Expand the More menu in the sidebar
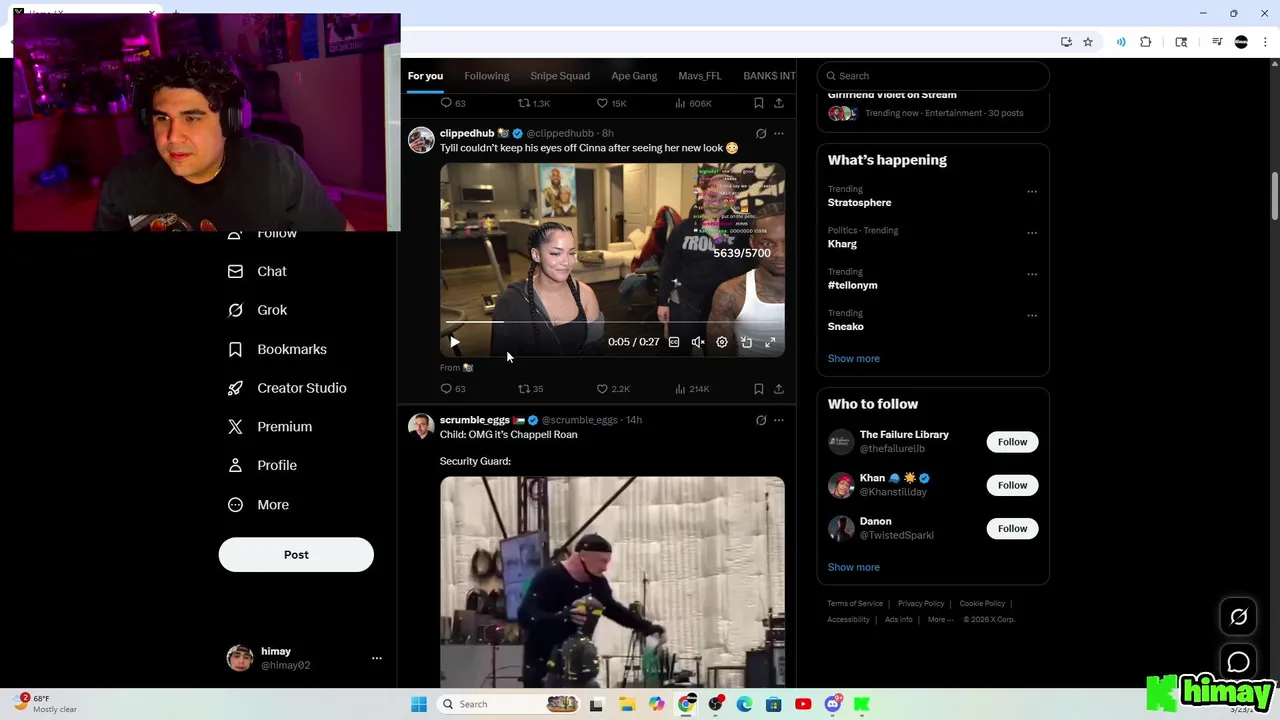This screenshot has height=720, width=1280. pos(258,505)
